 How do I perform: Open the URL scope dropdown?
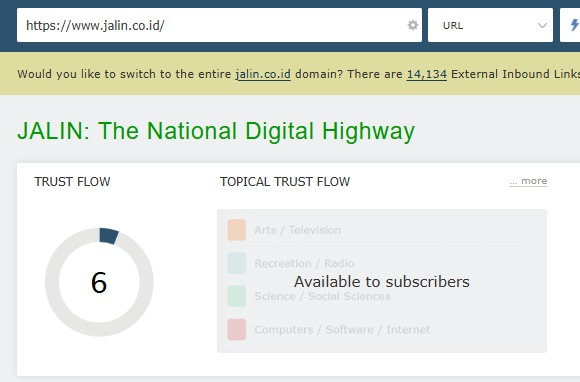tap(490, 25)
